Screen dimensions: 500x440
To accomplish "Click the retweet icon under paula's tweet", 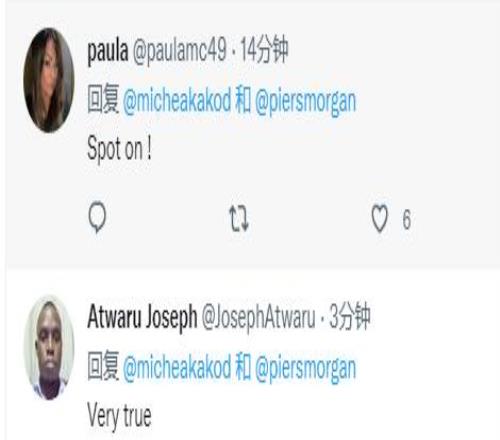I will [x=239, y=218].
